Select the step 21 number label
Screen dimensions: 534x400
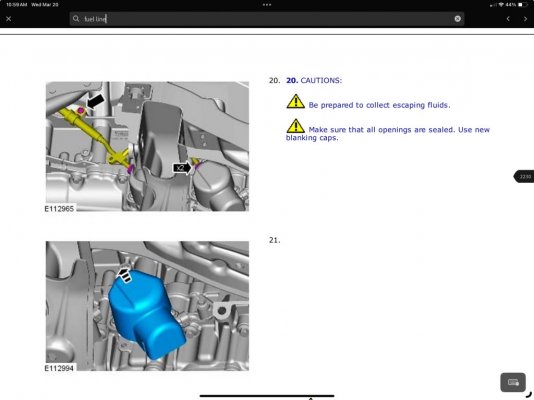tap(274, 240)
